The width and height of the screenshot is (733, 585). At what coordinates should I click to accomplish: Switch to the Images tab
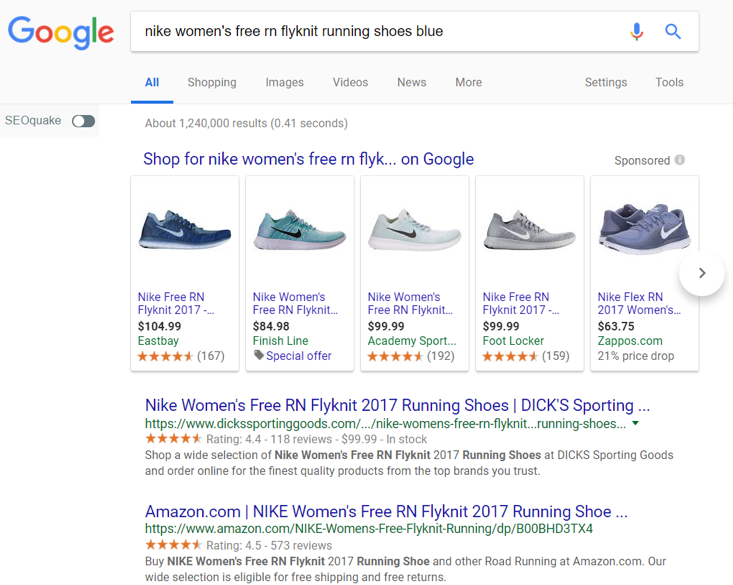pos(284,82)
